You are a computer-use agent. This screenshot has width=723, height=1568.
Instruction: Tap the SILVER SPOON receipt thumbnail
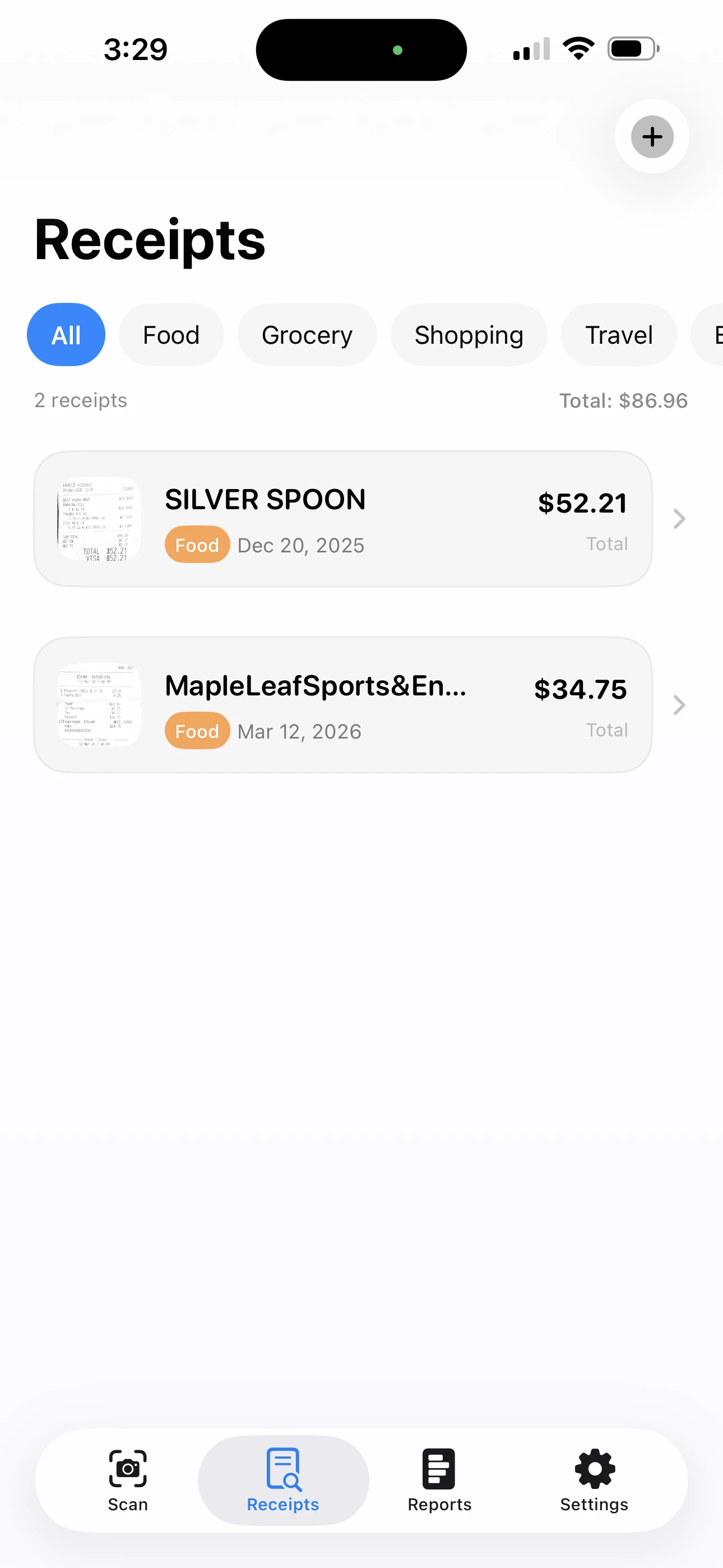[99, 519]
